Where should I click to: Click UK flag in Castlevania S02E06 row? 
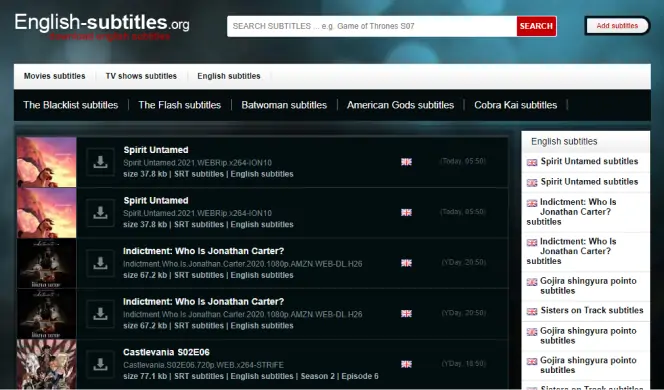[x=407, y=364]
